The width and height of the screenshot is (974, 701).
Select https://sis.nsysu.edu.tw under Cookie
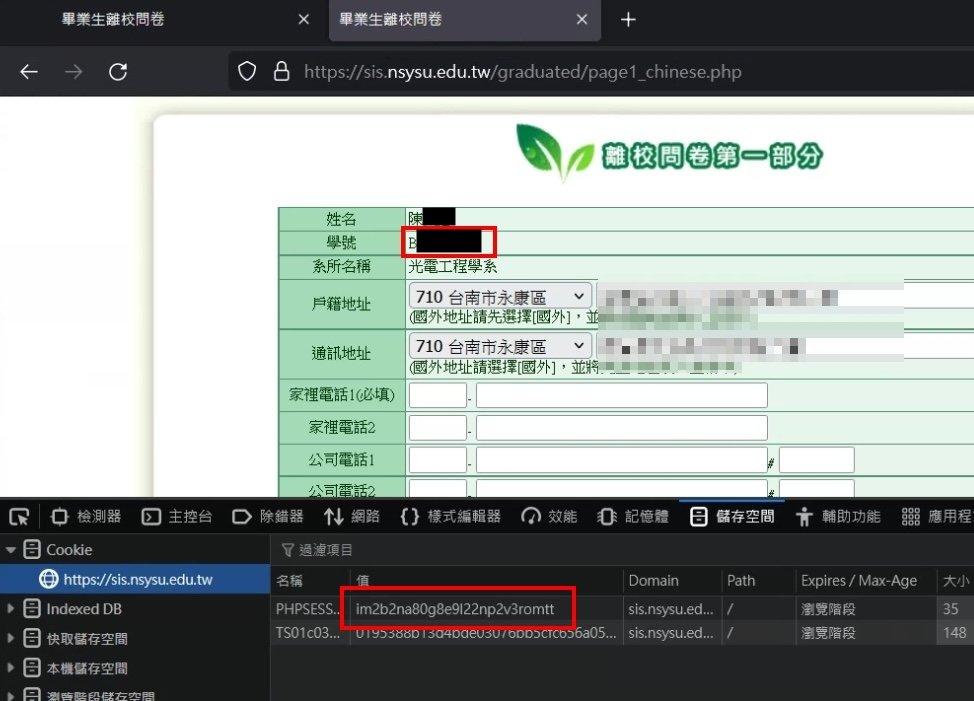click(138, 579)
